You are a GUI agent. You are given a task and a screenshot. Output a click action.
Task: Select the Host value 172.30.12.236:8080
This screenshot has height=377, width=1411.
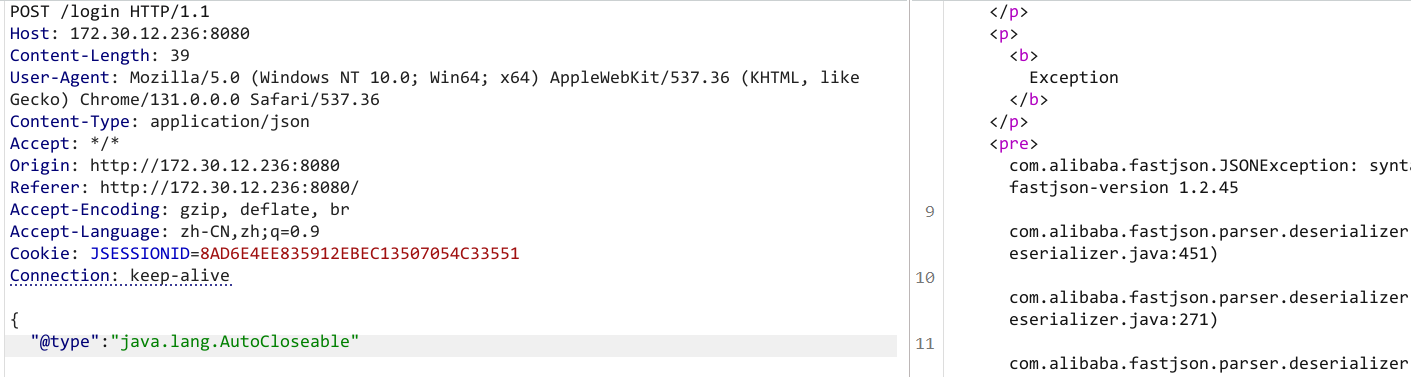(x=160, y=33)
